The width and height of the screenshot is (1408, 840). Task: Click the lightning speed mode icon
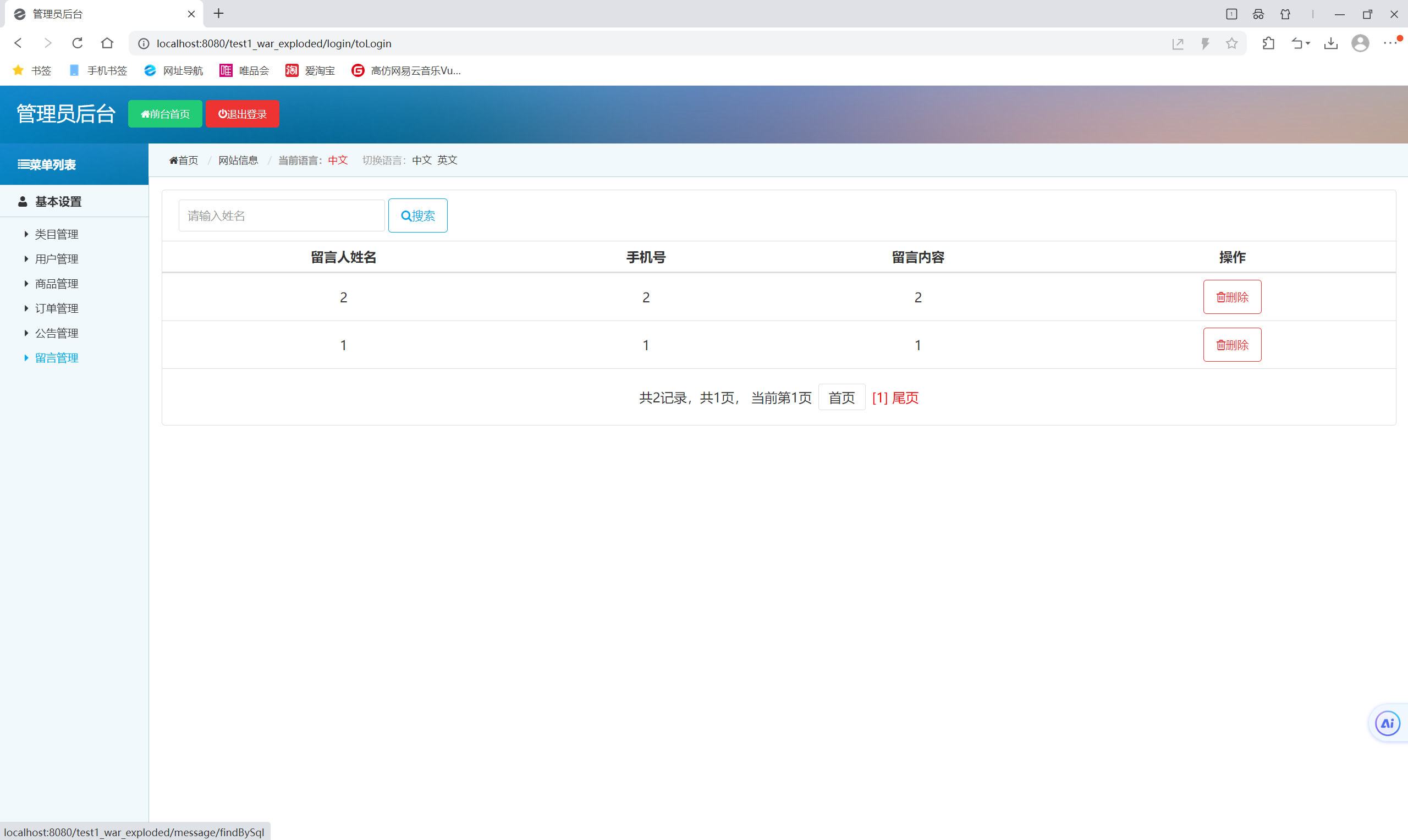[1205, 43]
